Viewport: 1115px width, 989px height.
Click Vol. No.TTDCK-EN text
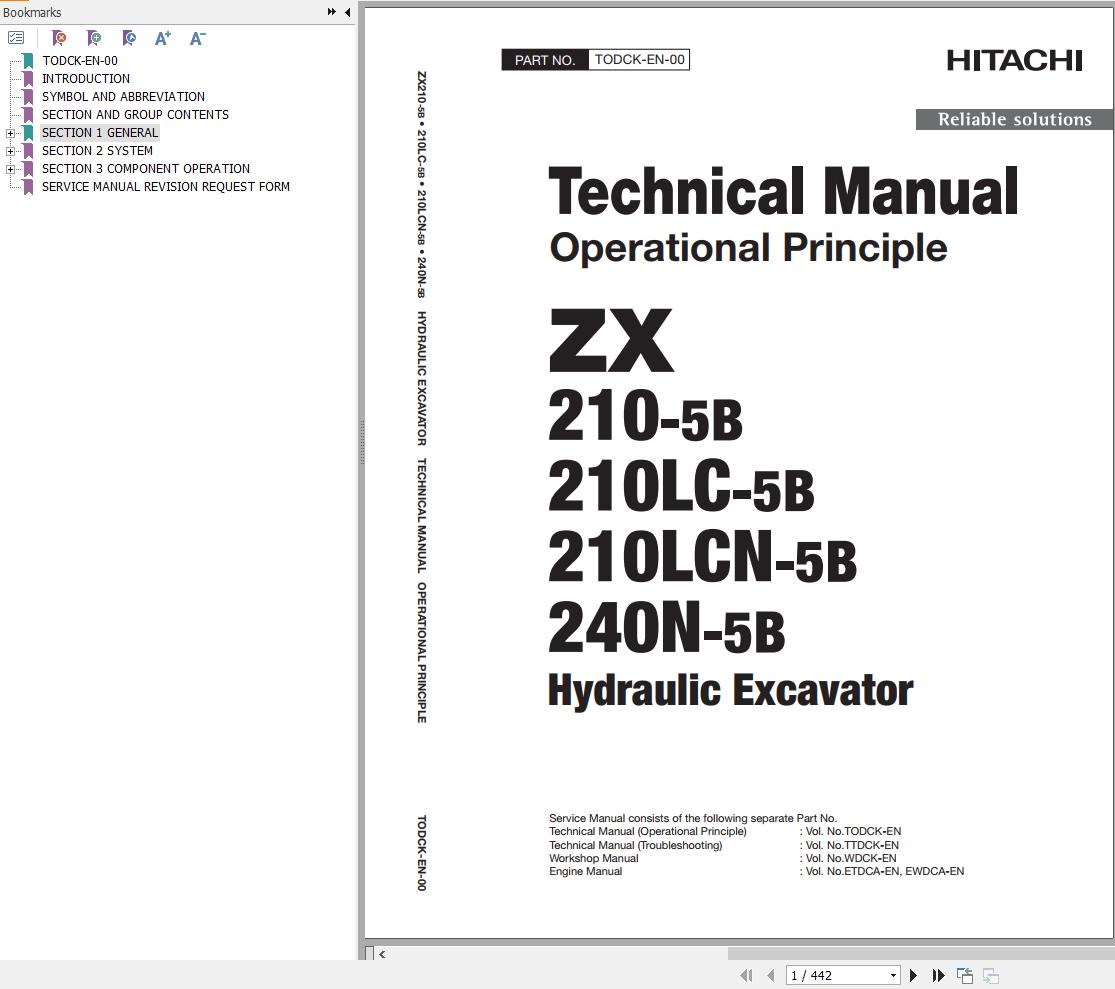coord(851,845)
